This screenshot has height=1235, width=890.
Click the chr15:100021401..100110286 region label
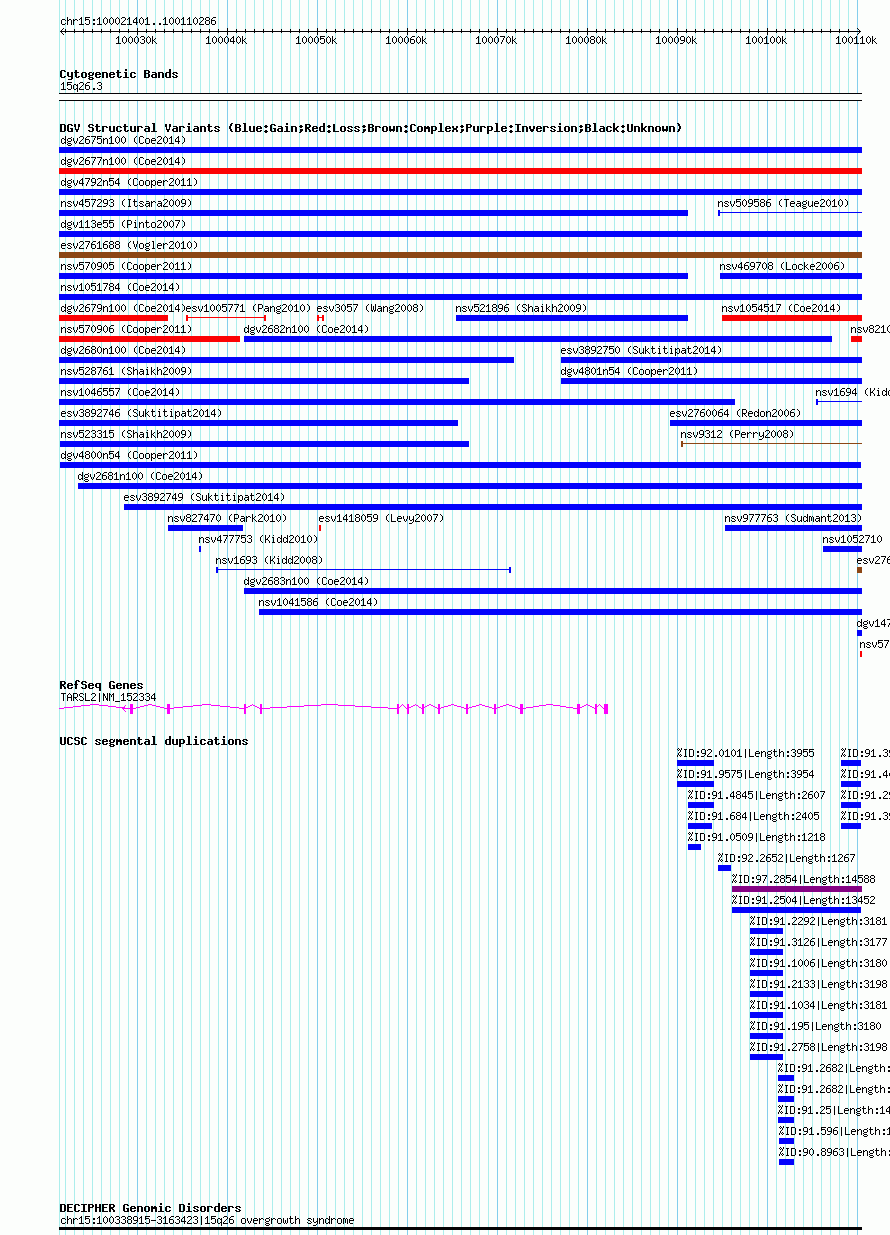pyautogui.click(x=138, y=21)
